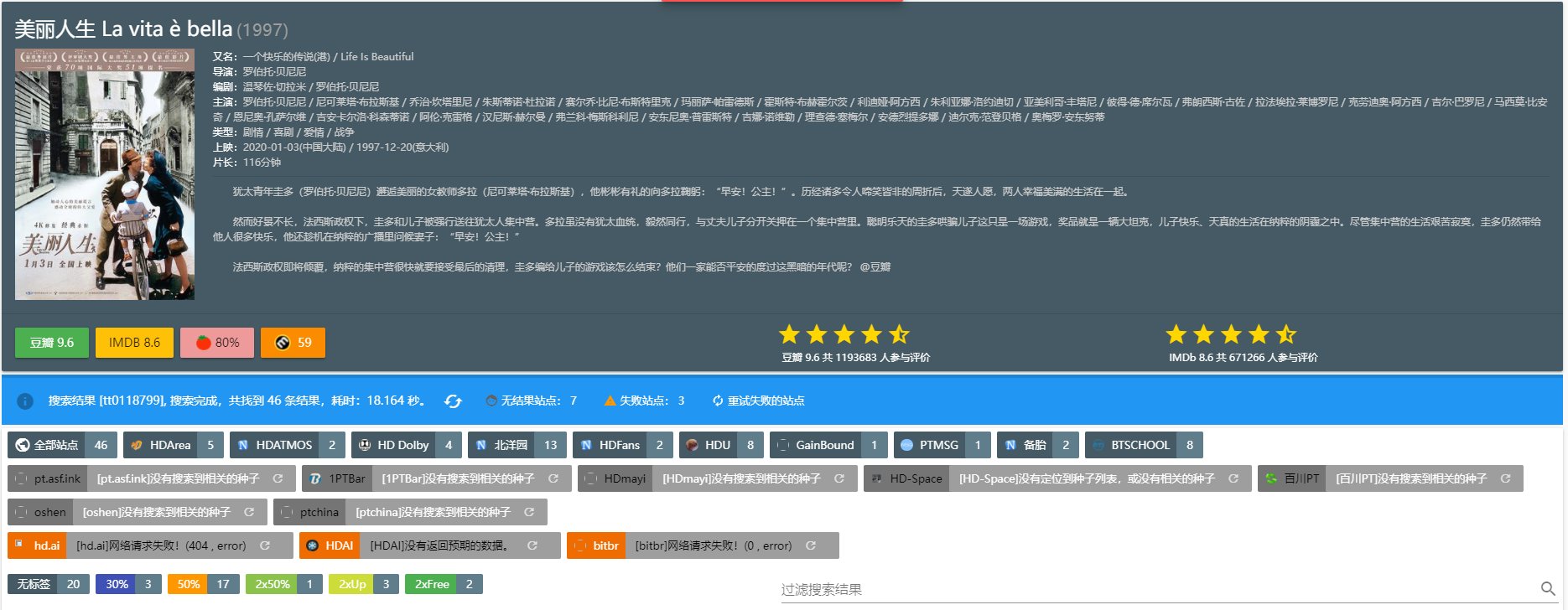Filter by 2x50% tag

pos(284,584)
